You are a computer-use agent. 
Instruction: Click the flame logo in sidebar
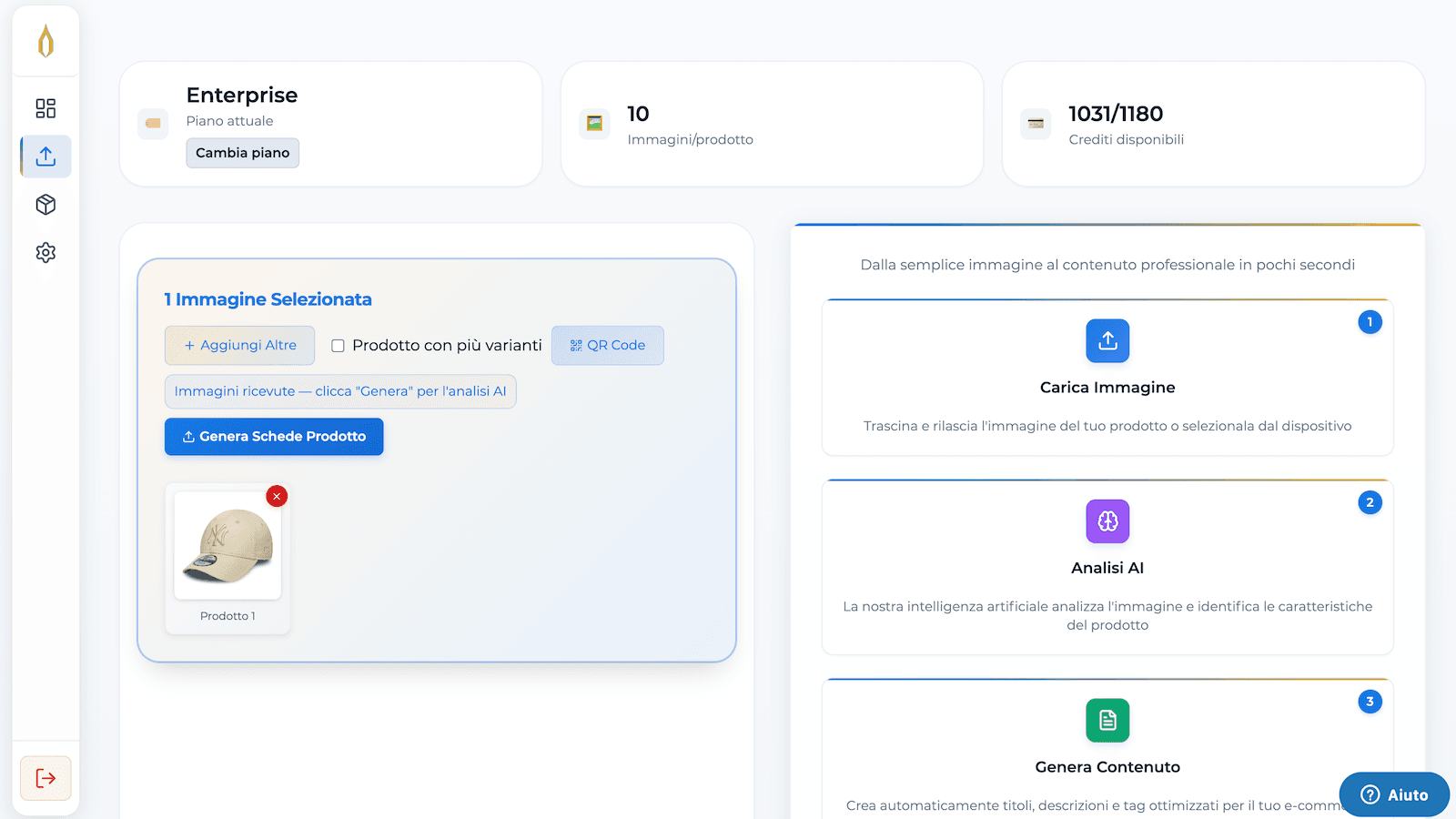click(x=45, y=42)
